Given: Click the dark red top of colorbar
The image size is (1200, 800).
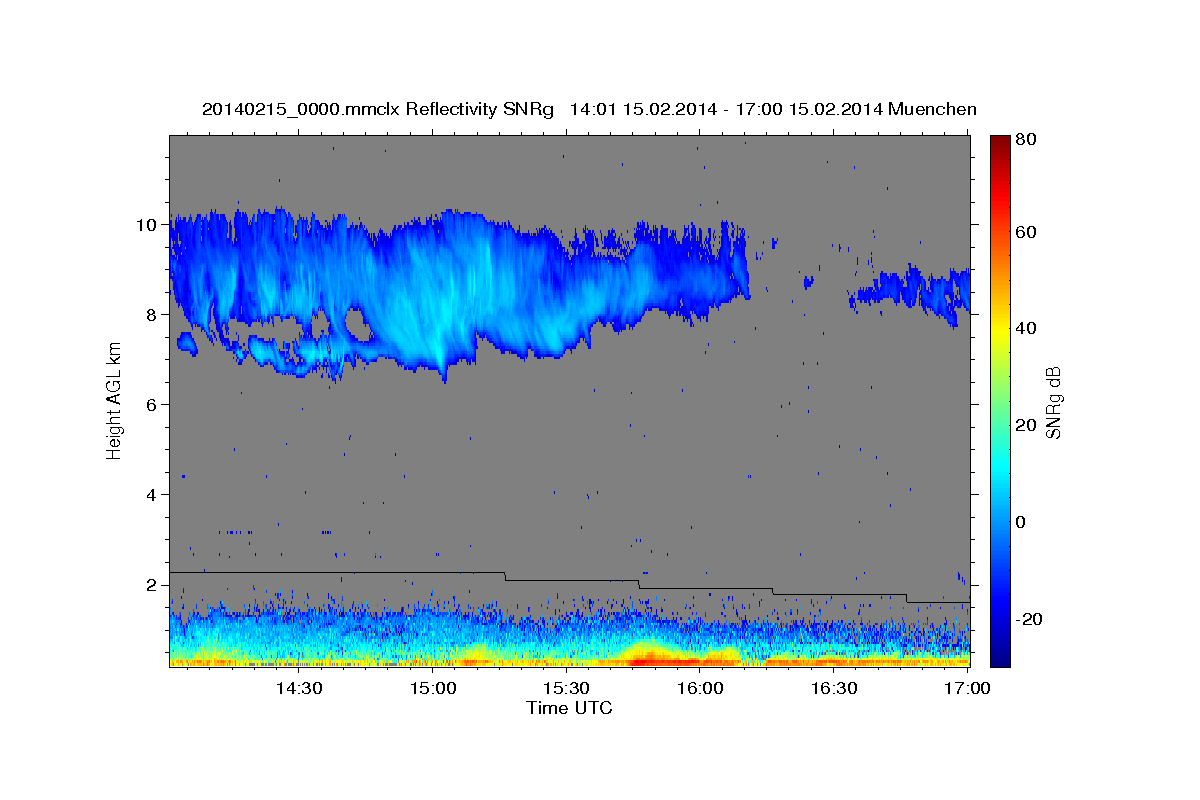Looking at the screenshot, I should pos(1000,145).
